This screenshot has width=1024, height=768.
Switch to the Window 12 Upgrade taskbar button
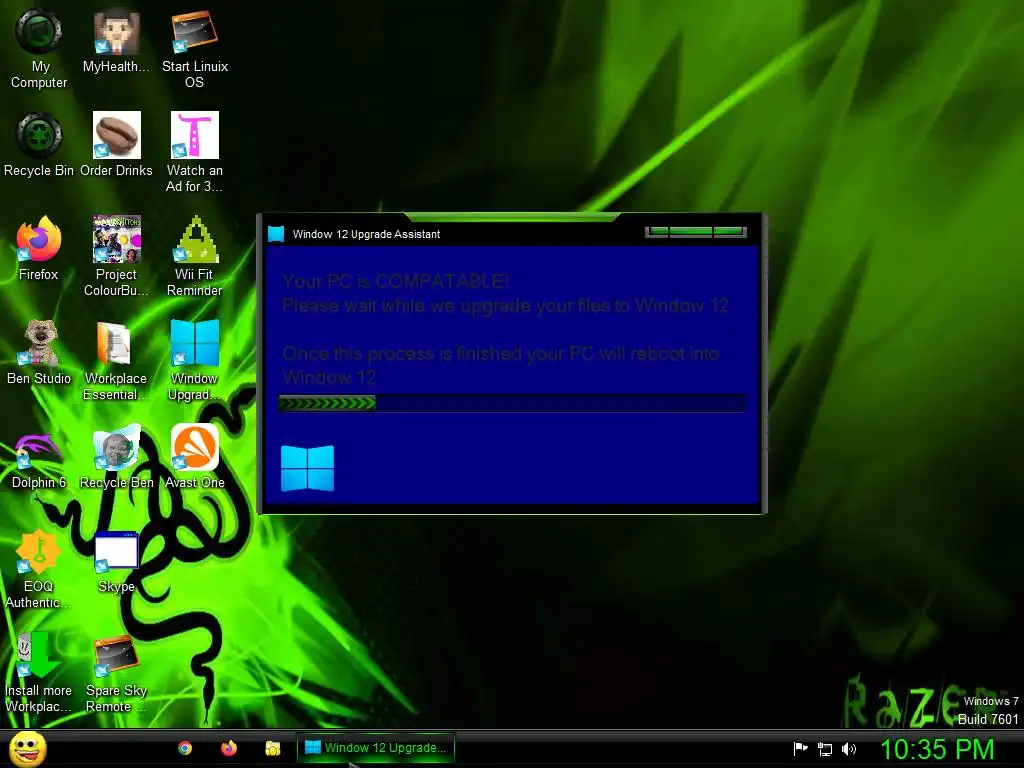pyautogui.click(x=376, y=748)
